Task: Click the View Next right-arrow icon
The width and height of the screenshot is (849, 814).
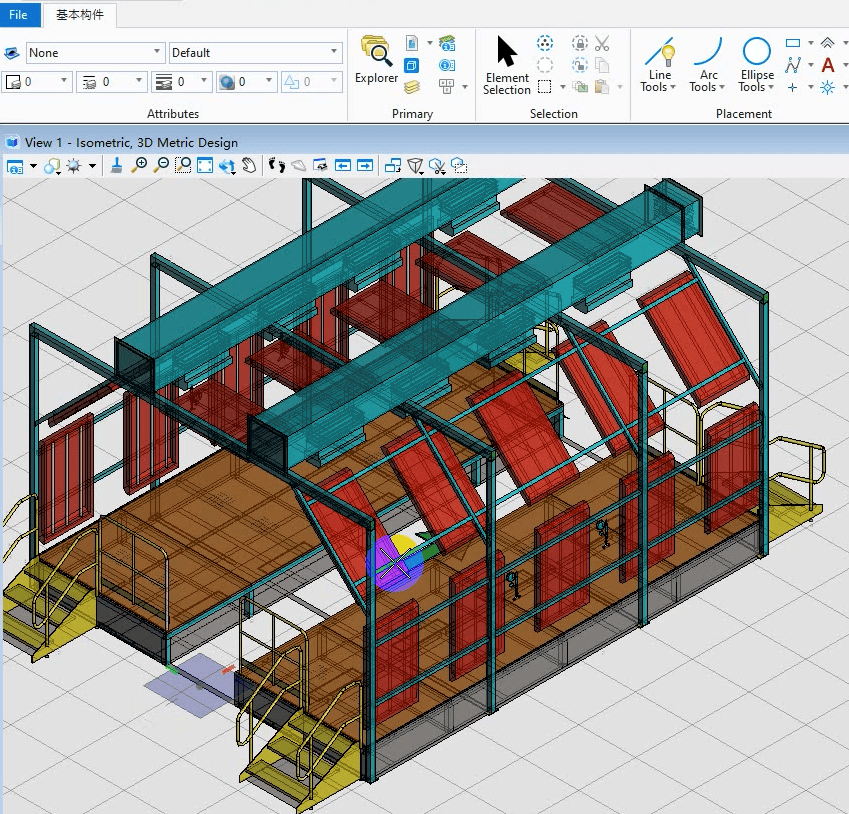Action: tap(365, 165)
